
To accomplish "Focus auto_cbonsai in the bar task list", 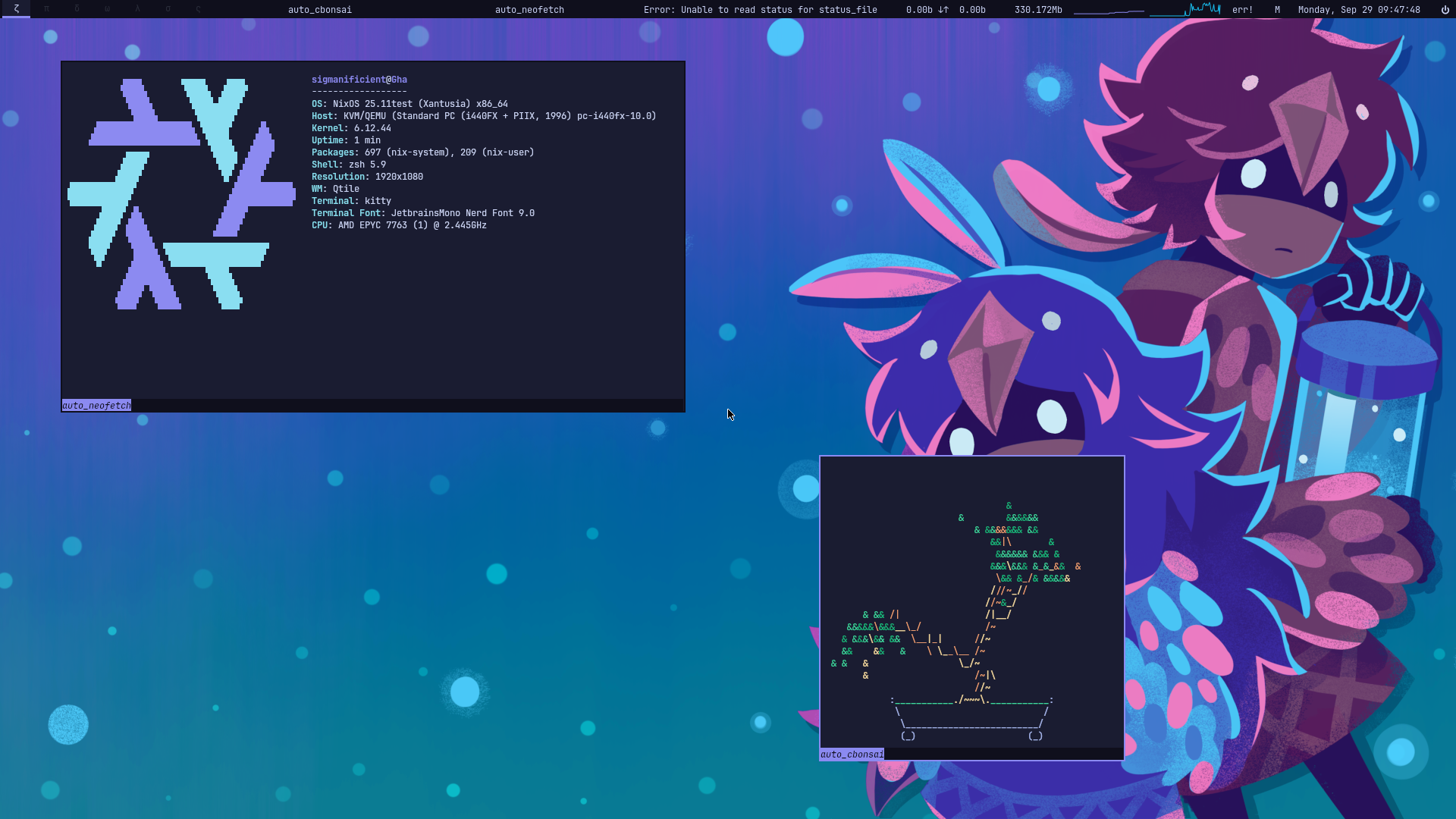I will pos(319,10).
